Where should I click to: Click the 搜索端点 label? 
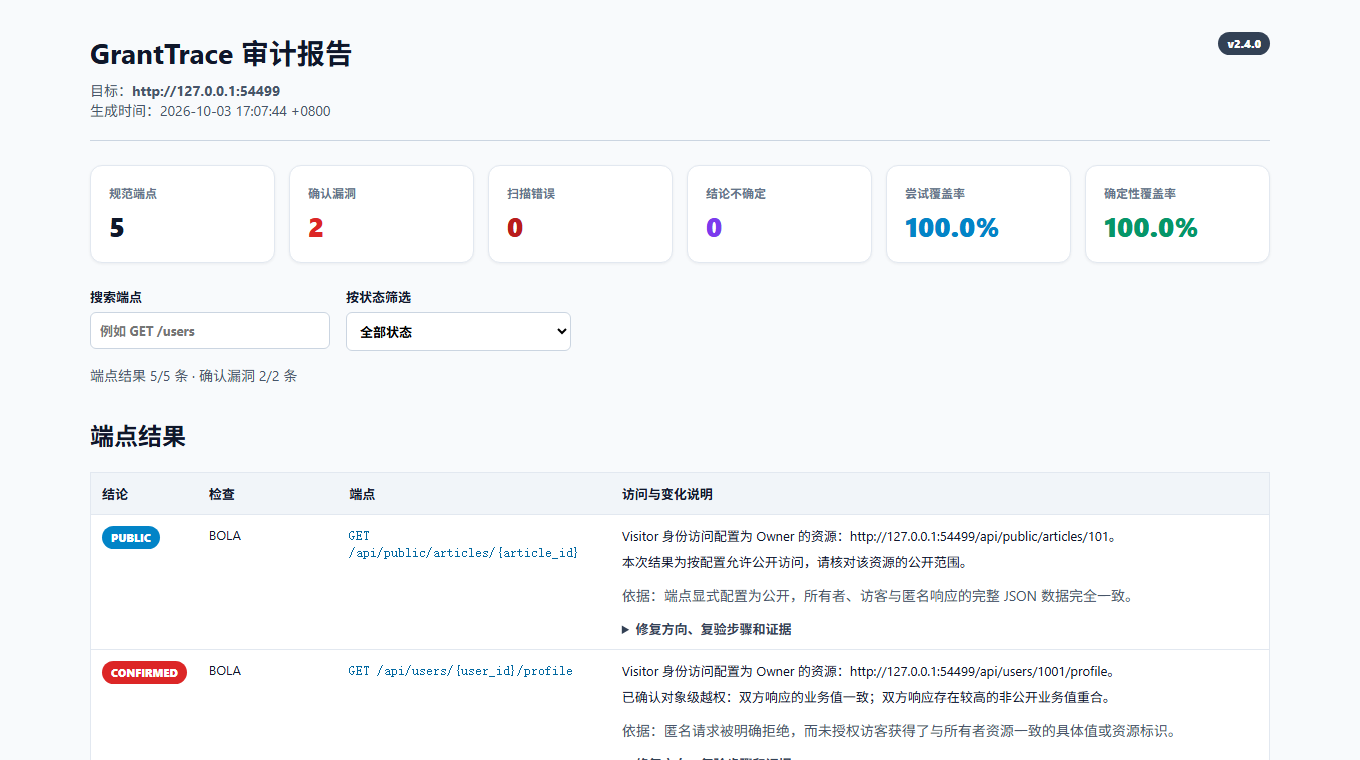pos(116,297)
